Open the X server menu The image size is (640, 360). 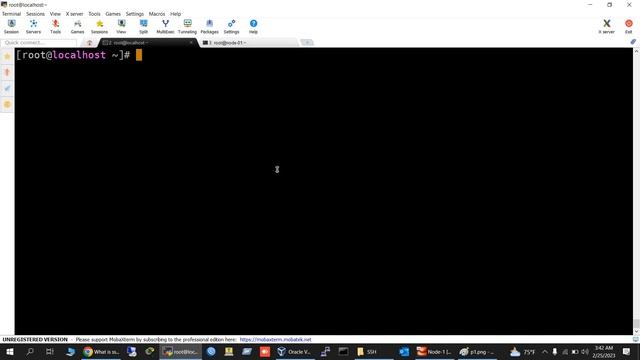[74, 14]
